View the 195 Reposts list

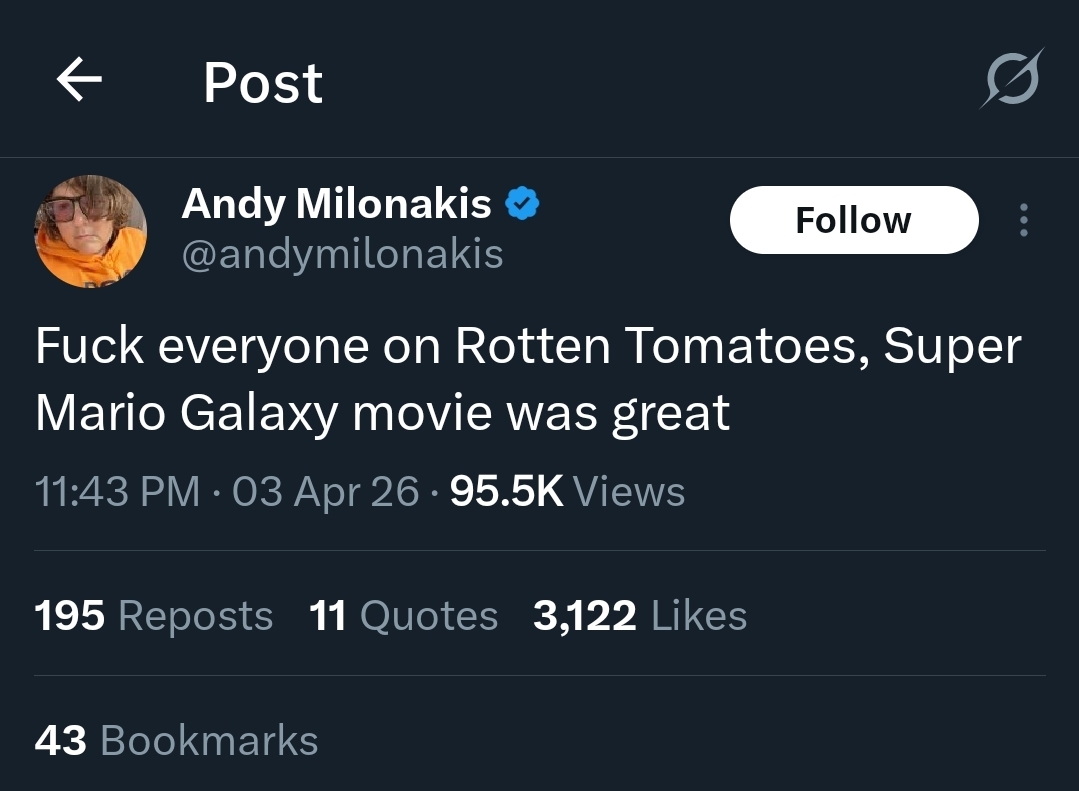pyautogui.click(x=153, y=616)
